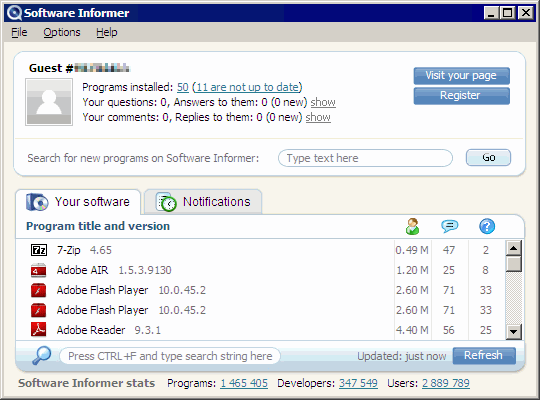
Task: Select the Adobe Reader 9.3.1 row
Action: click(x=260, y=330)
